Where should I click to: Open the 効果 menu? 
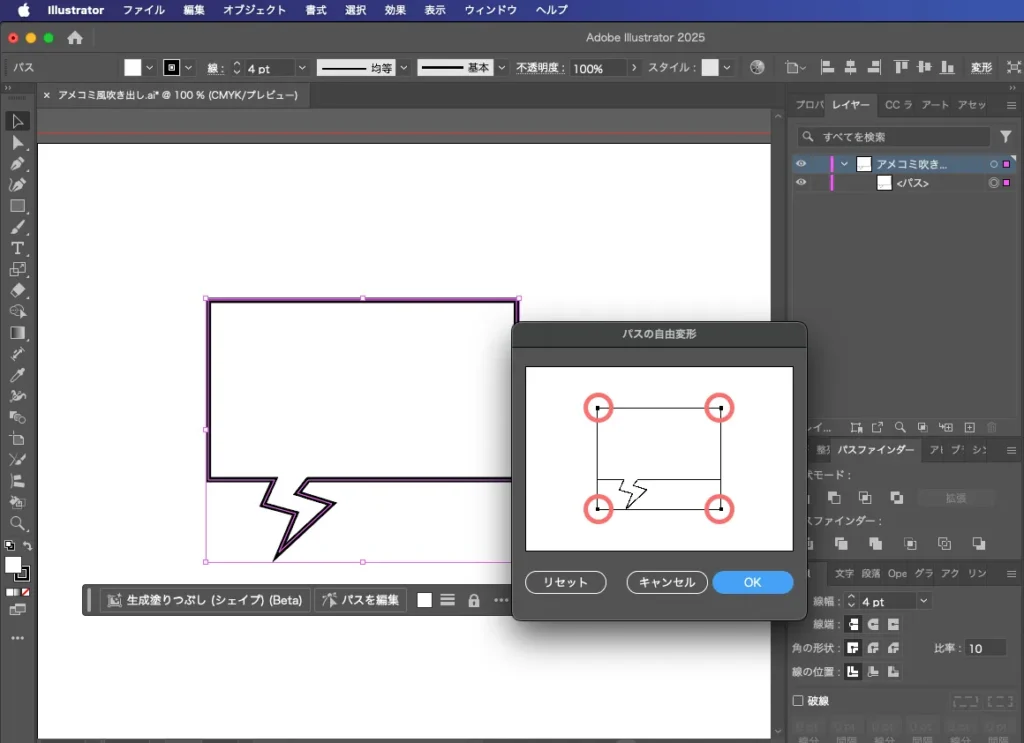pos(395,10)
